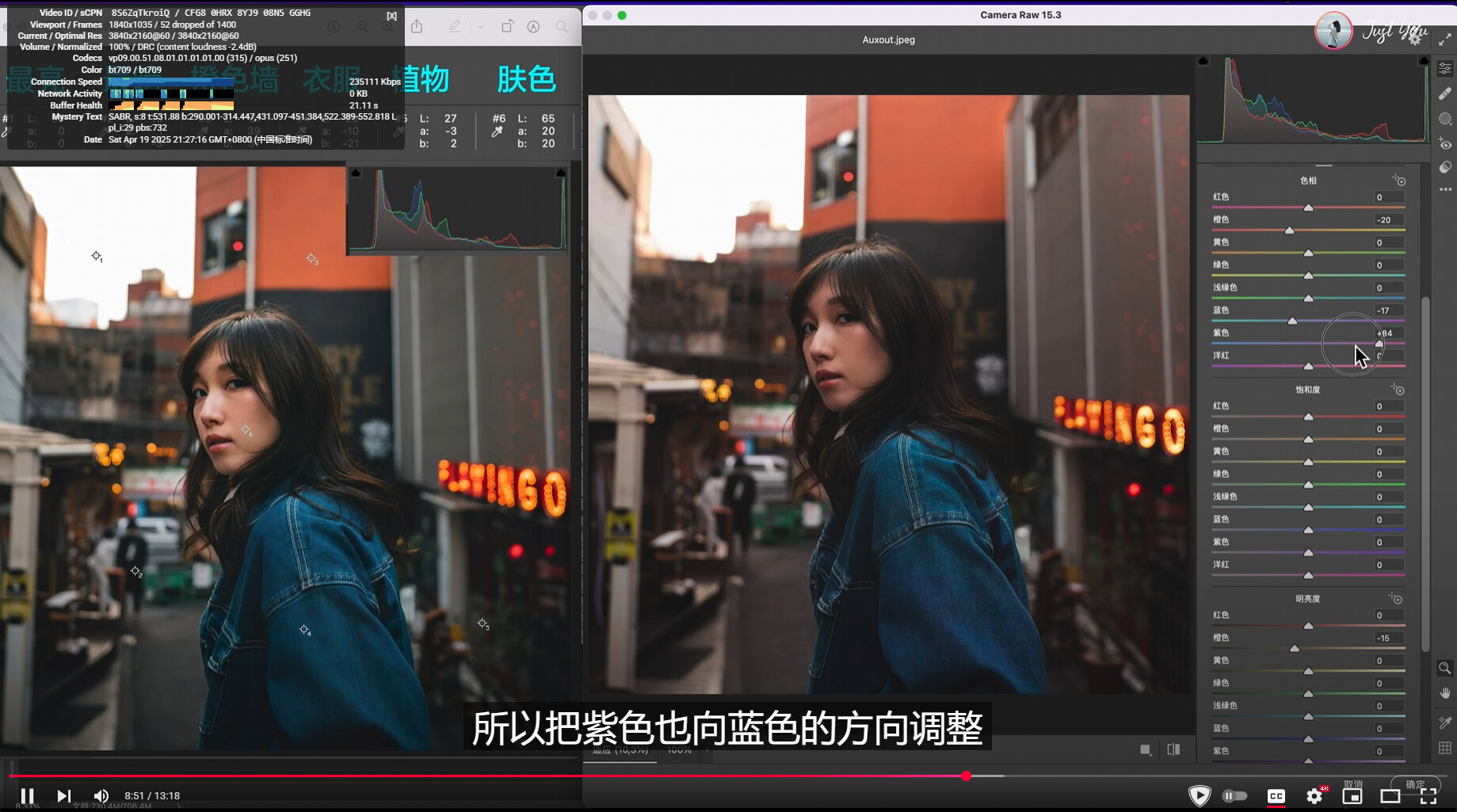Open the three-dots more options in Camera Raw

click(x=1445, y=190)
